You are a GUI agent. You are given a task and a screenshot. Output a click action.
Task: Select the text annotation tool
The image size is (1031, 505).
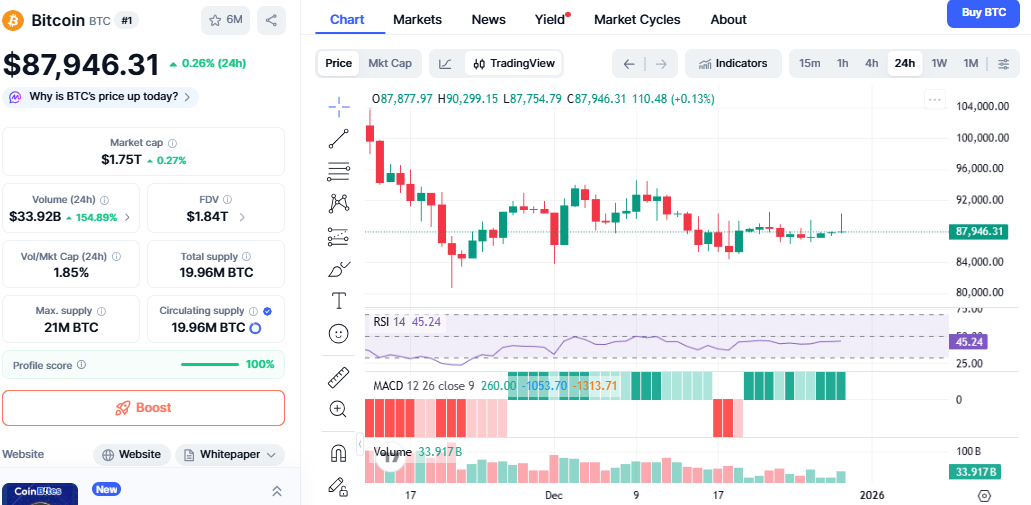pyautogui.click(x=339, y=300)
